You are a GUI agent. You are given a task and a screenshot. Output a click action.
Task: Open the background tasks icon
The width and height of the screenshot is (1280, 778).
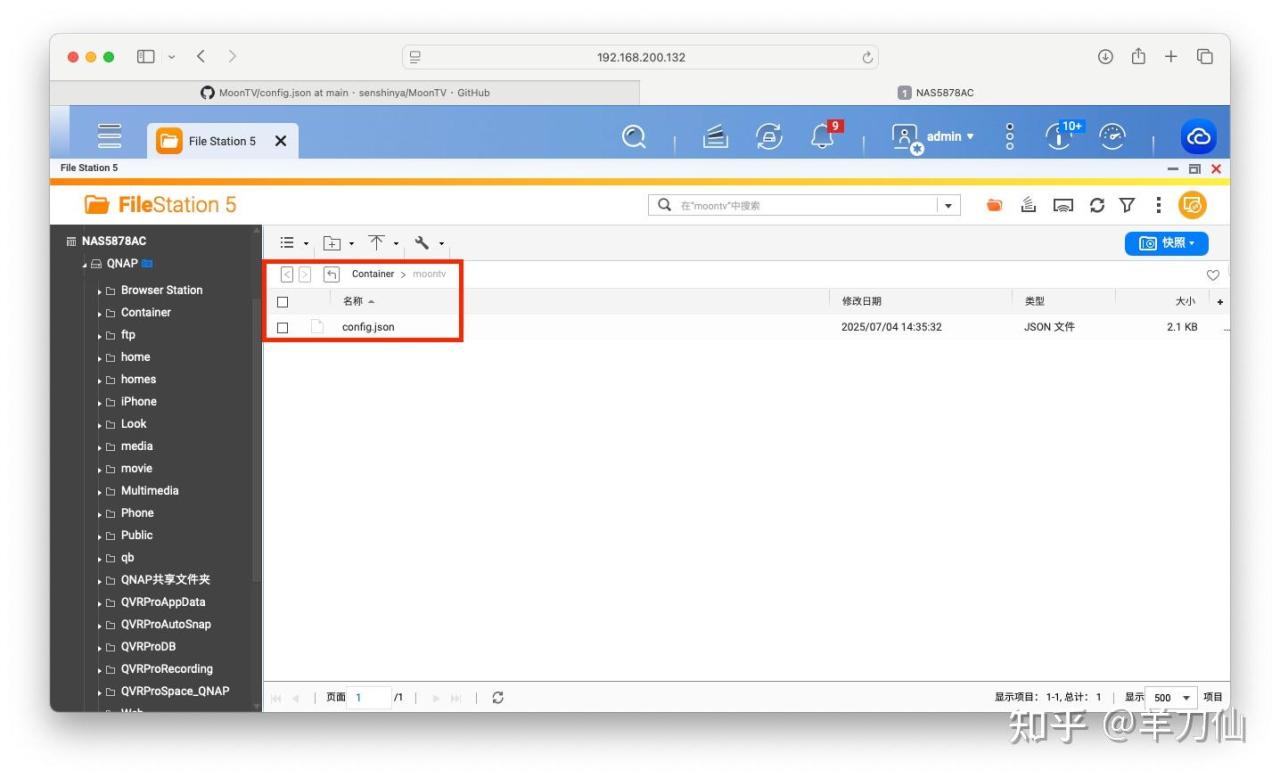pyautogui.click(x=715, y=137)
